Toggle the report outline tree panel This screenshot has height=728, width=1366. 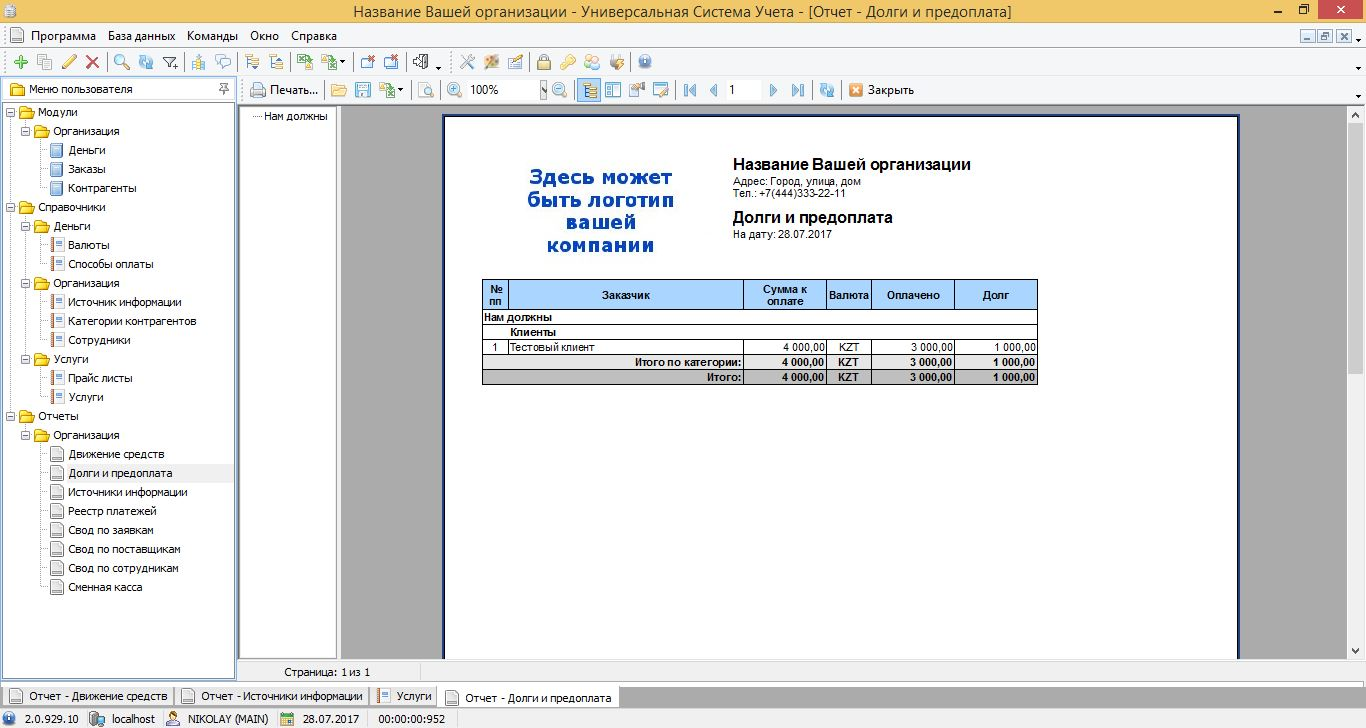pyautogui.click(x=589, y=90)
